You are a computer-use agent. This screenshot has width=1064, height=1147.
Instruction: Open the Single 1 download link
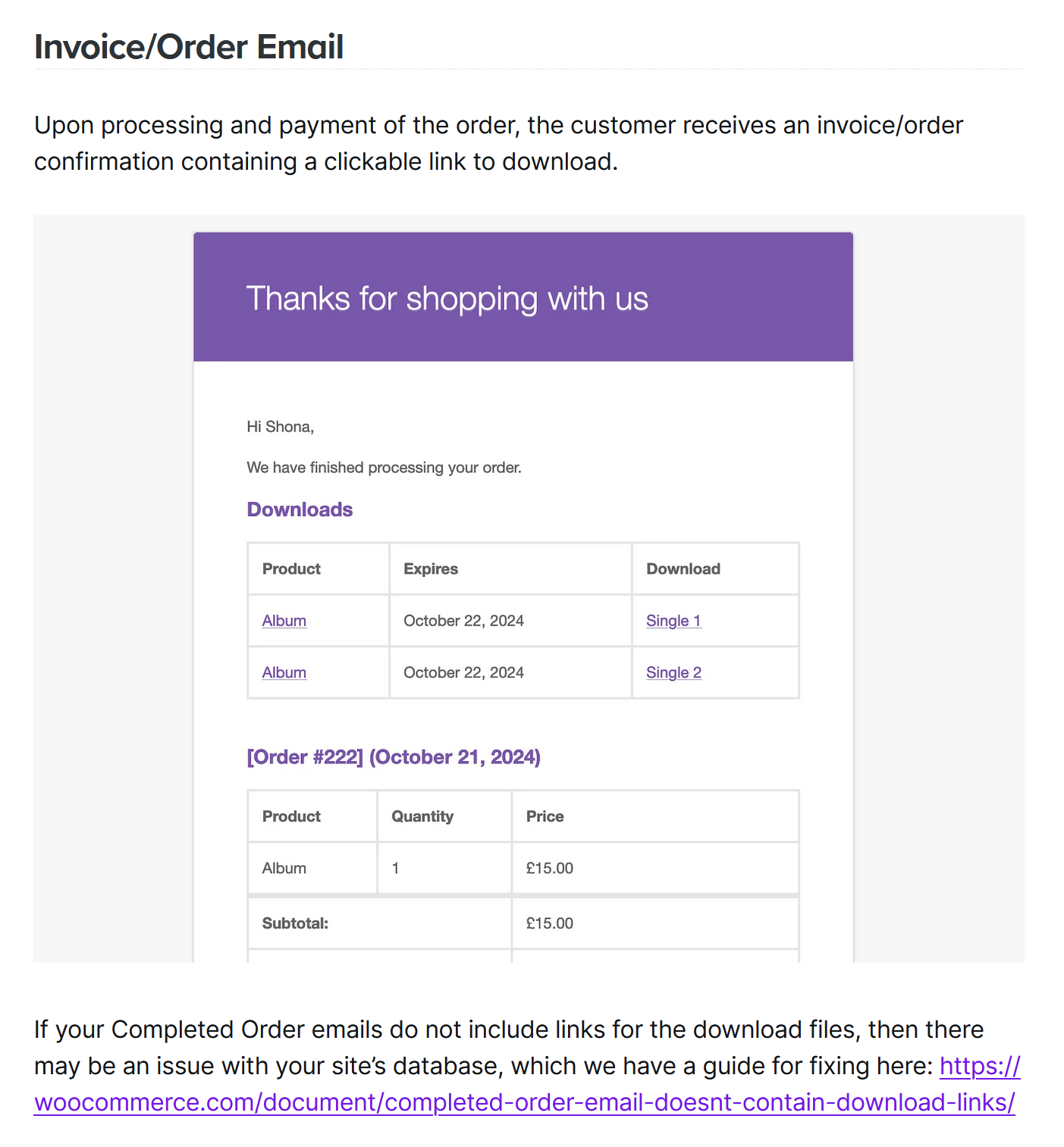point(673,621)
